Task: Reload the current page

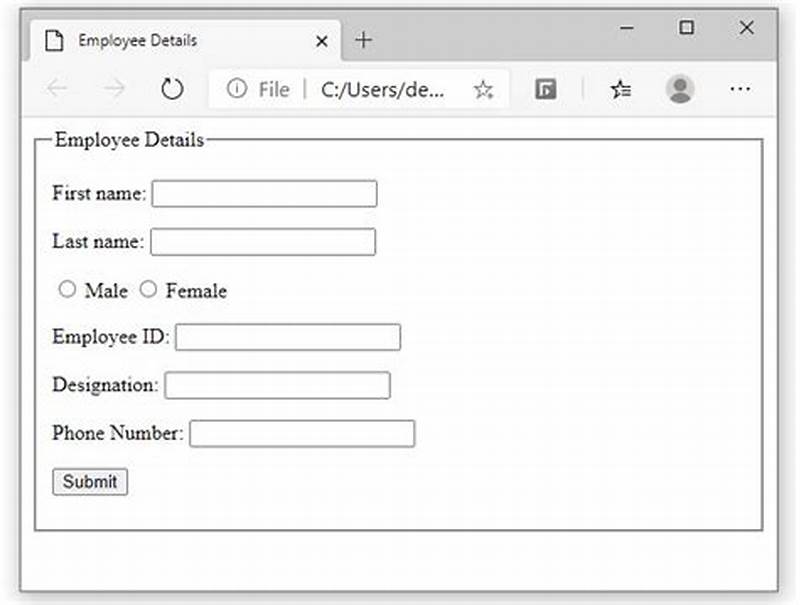Action: (x=172, y=88)
